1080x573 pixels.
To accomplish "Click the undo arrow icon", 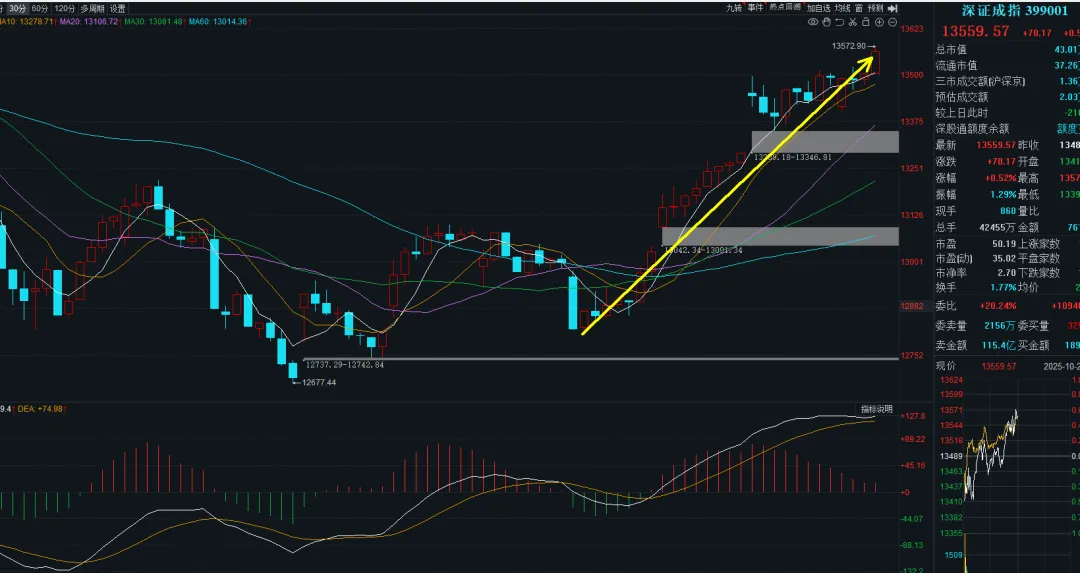I will pos(840,22).
